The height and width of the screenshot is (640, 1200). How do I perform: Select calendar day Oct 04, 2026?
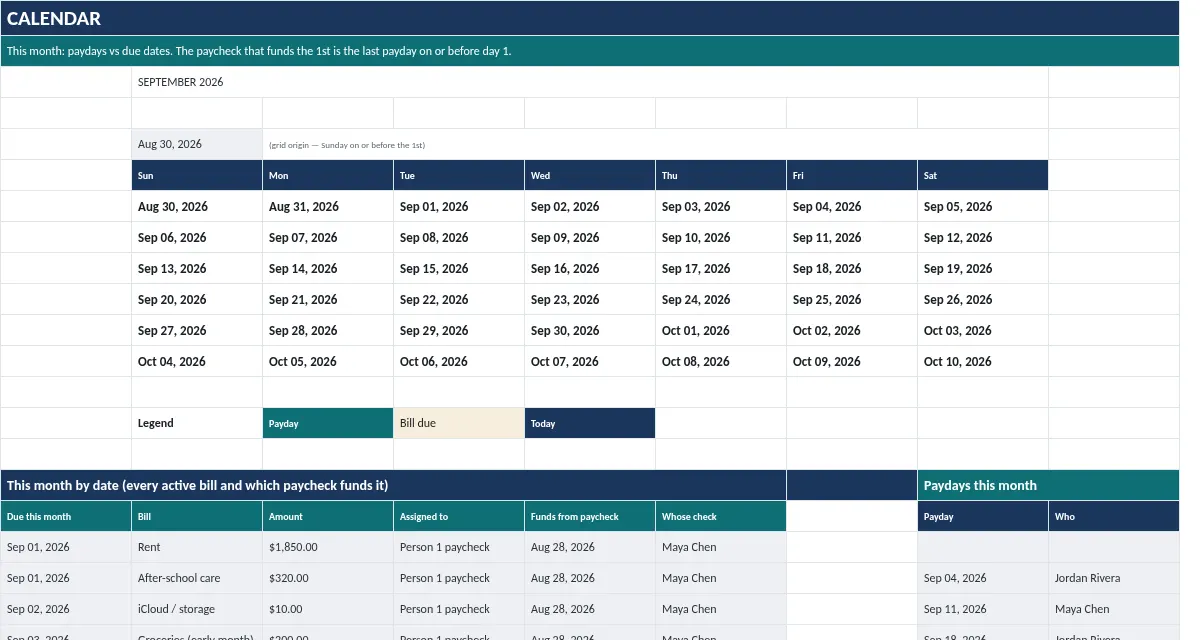tap(197, 361)
